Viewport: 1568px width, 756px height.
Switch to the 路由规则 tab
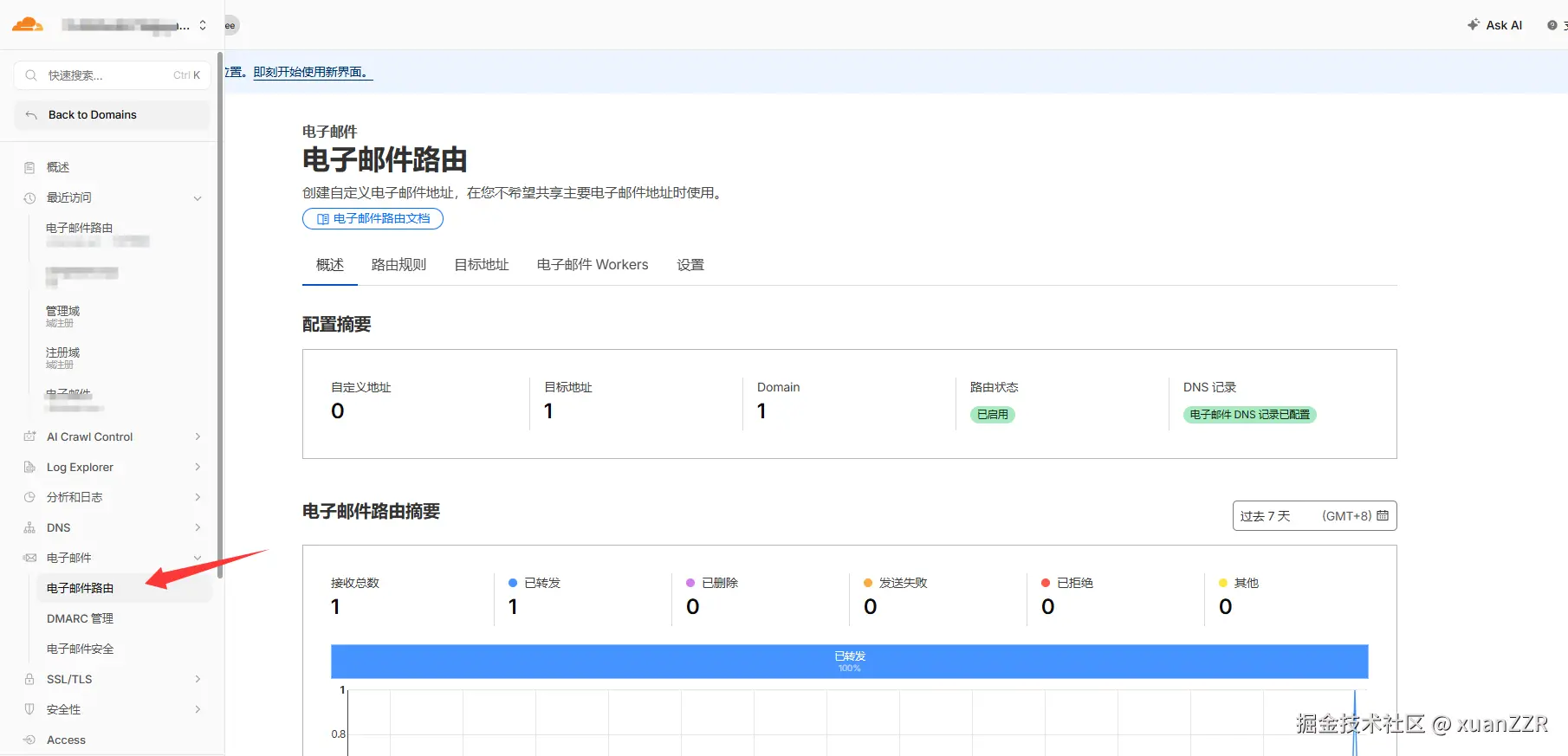[x=398, y=265]
